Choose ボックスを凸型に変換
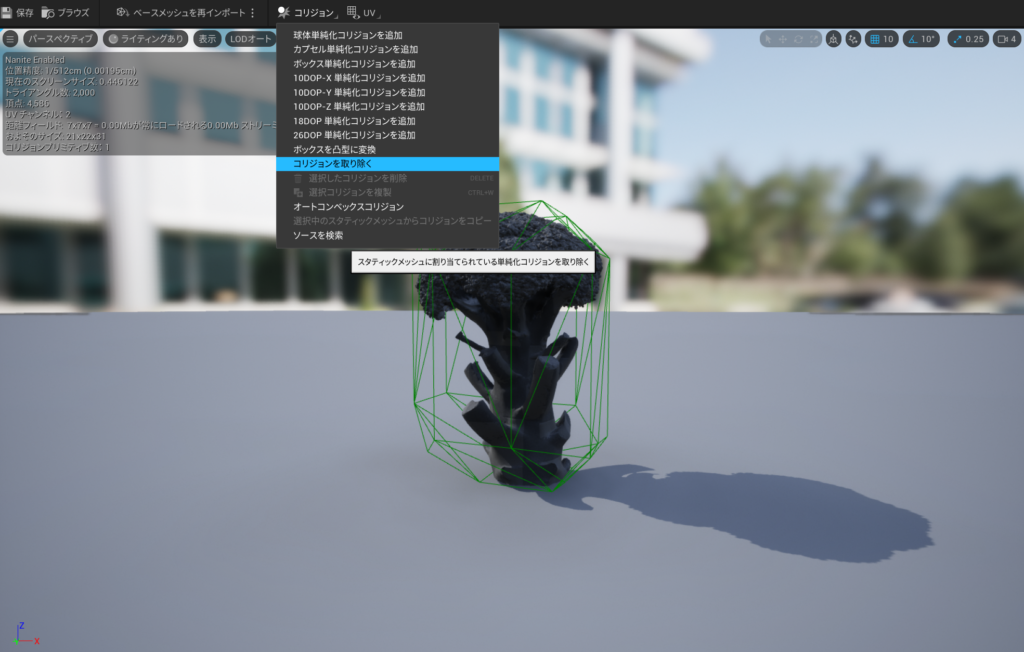 coord(387,150)
